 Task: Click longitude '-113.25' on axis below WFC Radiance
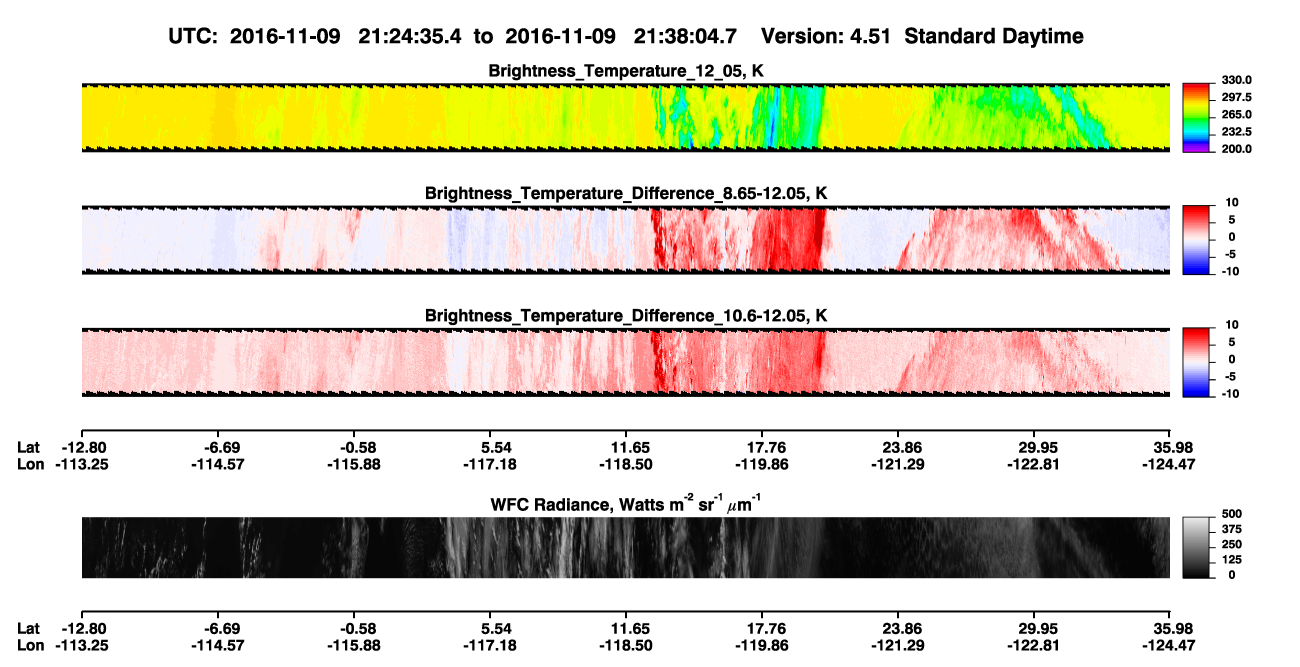pos(81,645)
